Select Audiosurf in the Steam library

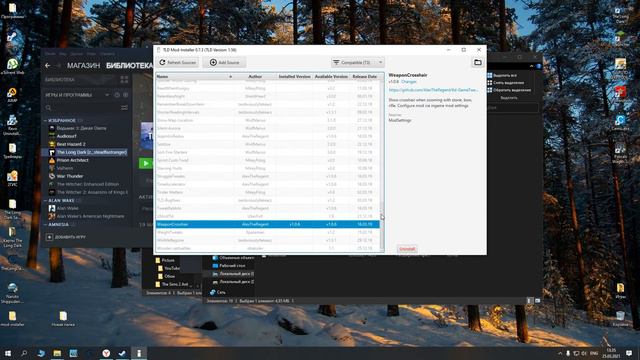tap(67, 136)
